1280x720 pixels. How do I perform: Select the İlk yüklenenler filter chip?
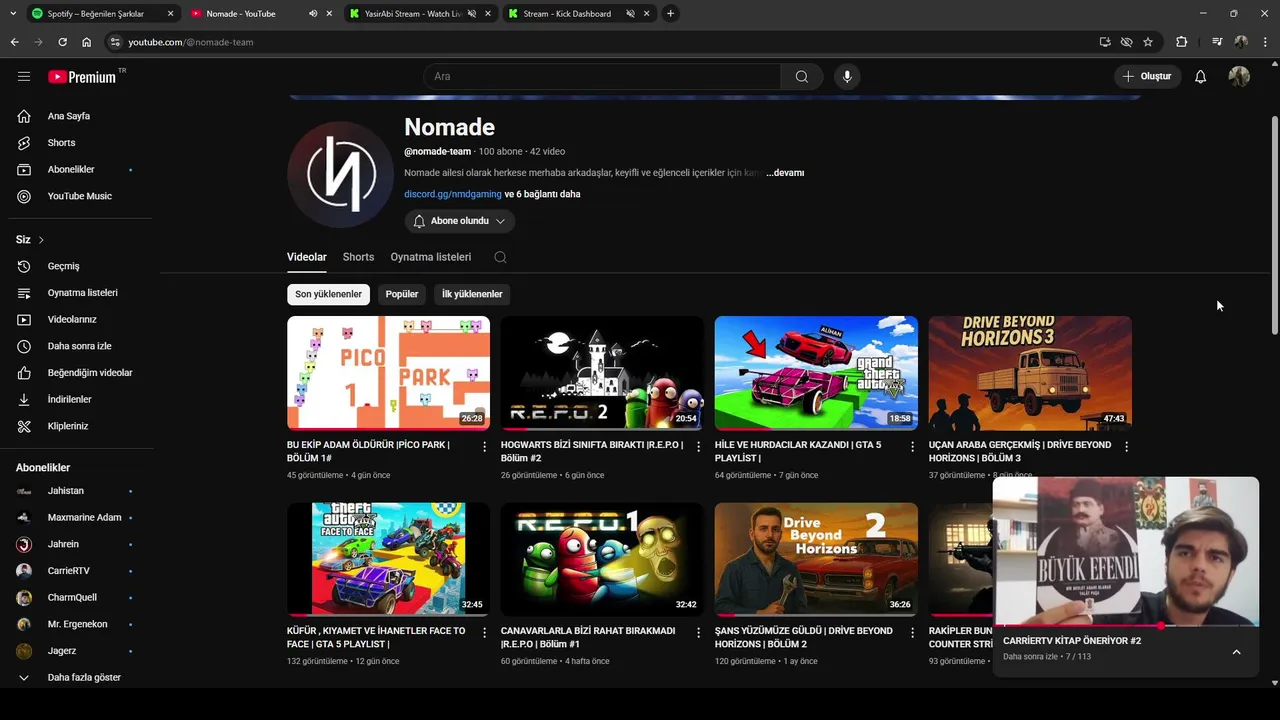472,294
